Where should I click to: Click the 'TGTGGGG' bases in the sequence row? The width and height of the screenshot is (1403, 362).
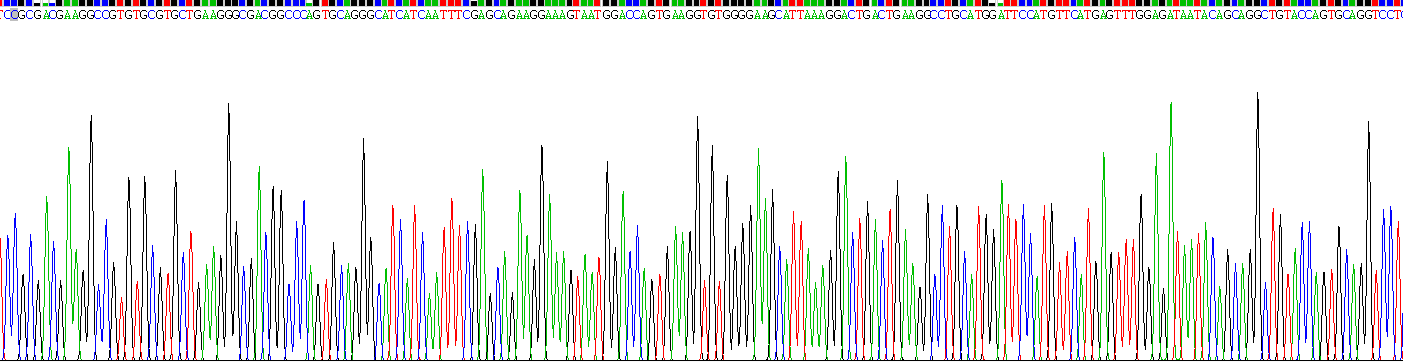click(x=726, y=15)
